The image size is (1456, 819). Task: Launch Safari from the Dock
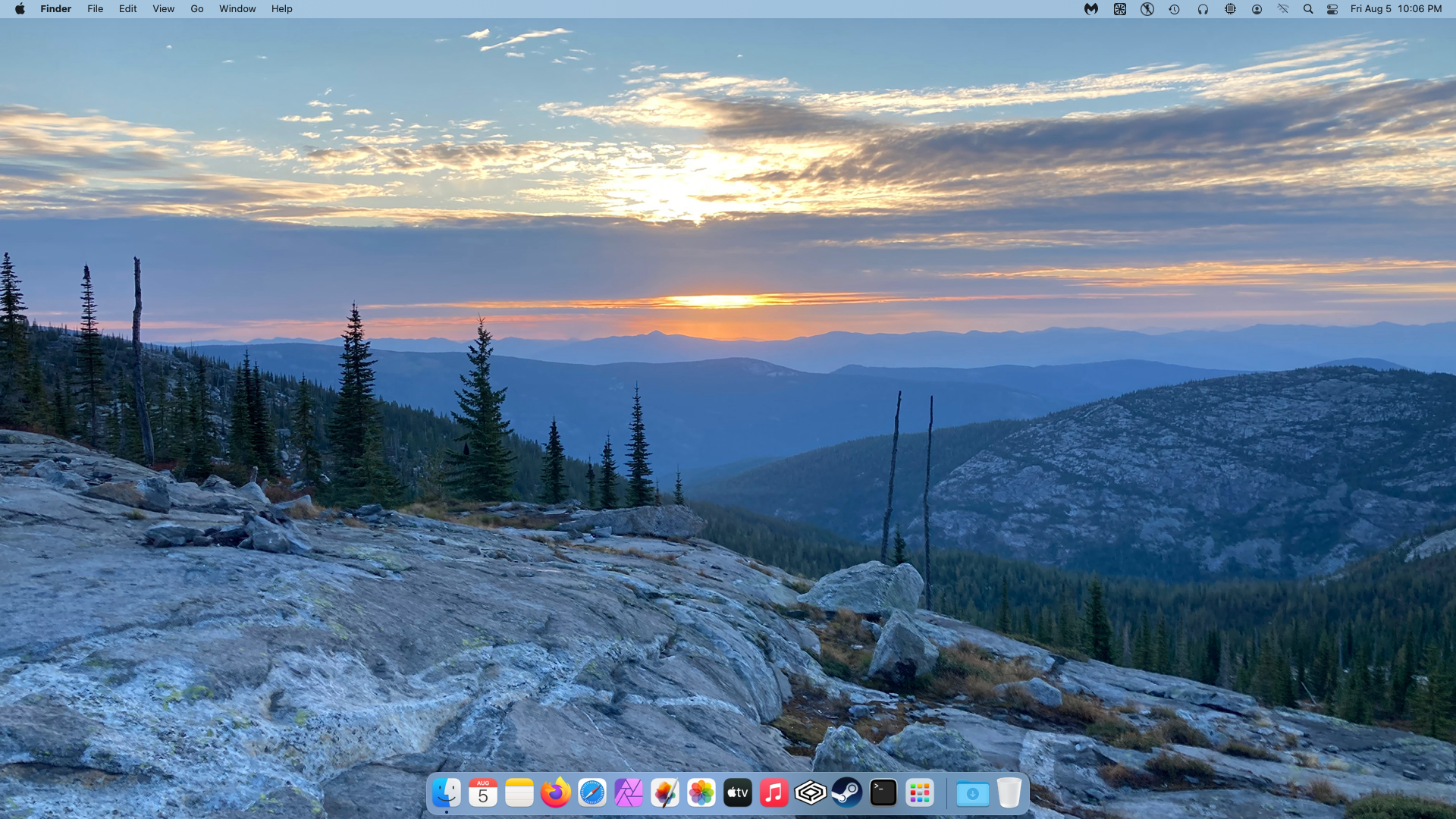tap(592, 793)
